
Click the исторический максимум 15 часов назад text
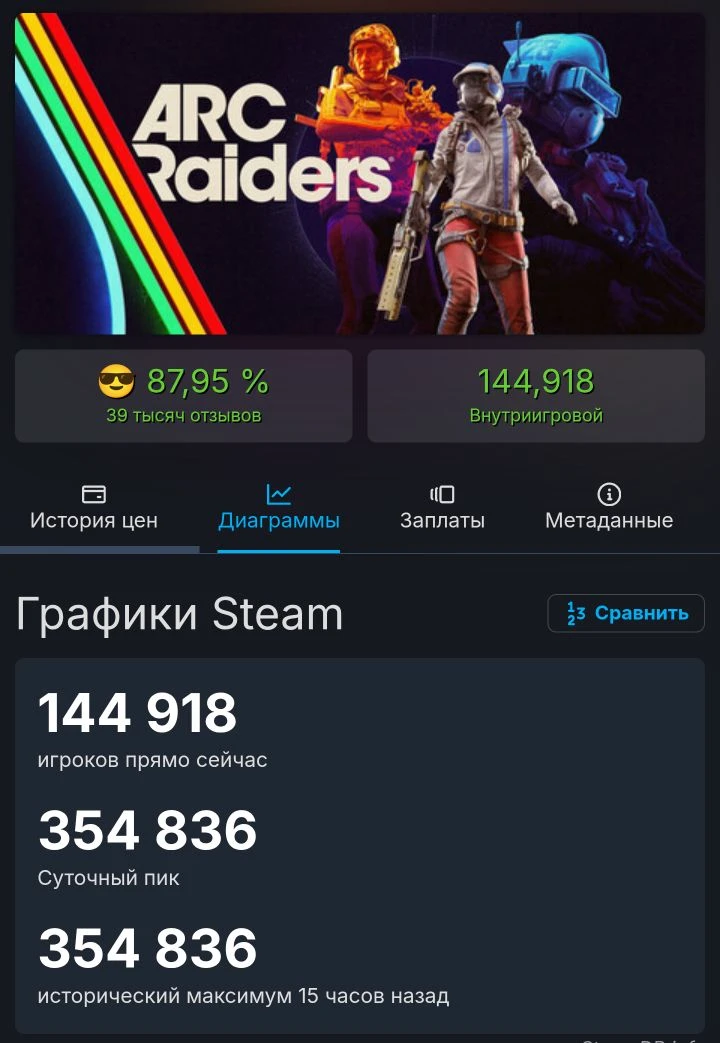pos(244,996)
